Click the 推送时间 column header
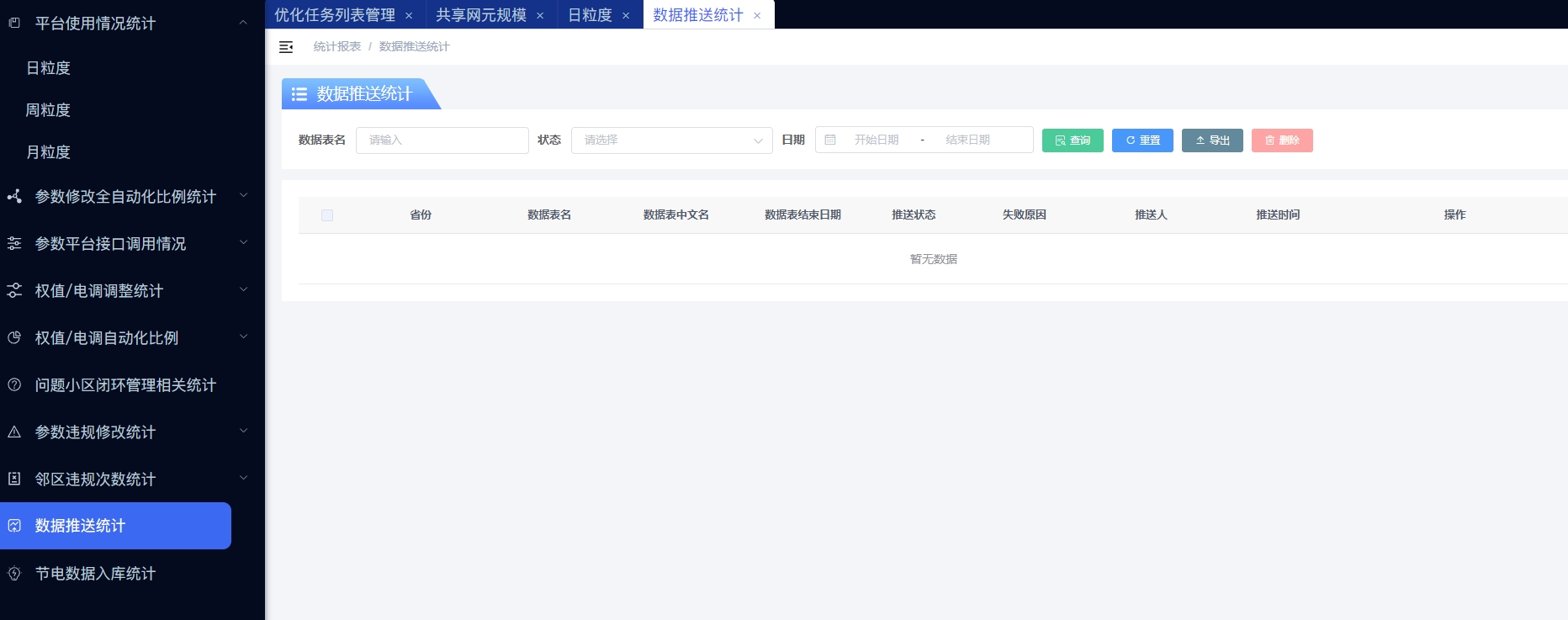This screenshot has width=1568, height=620. pos(1278,215)
